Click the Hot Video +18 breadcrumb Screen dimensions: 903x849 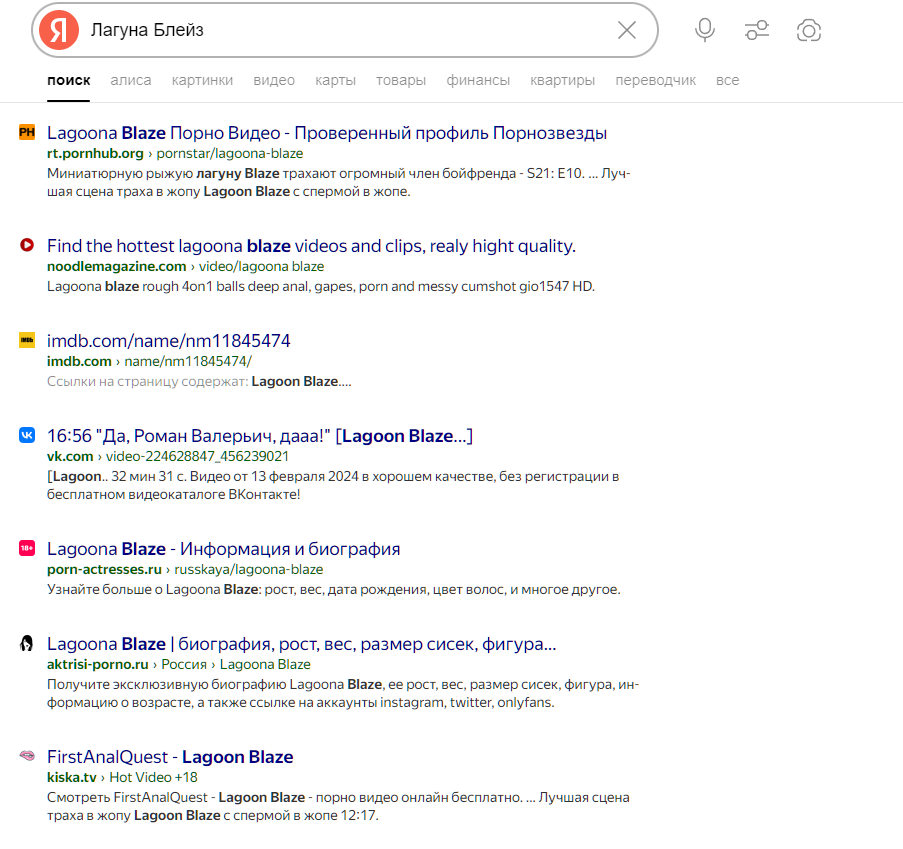click(153, 777)
